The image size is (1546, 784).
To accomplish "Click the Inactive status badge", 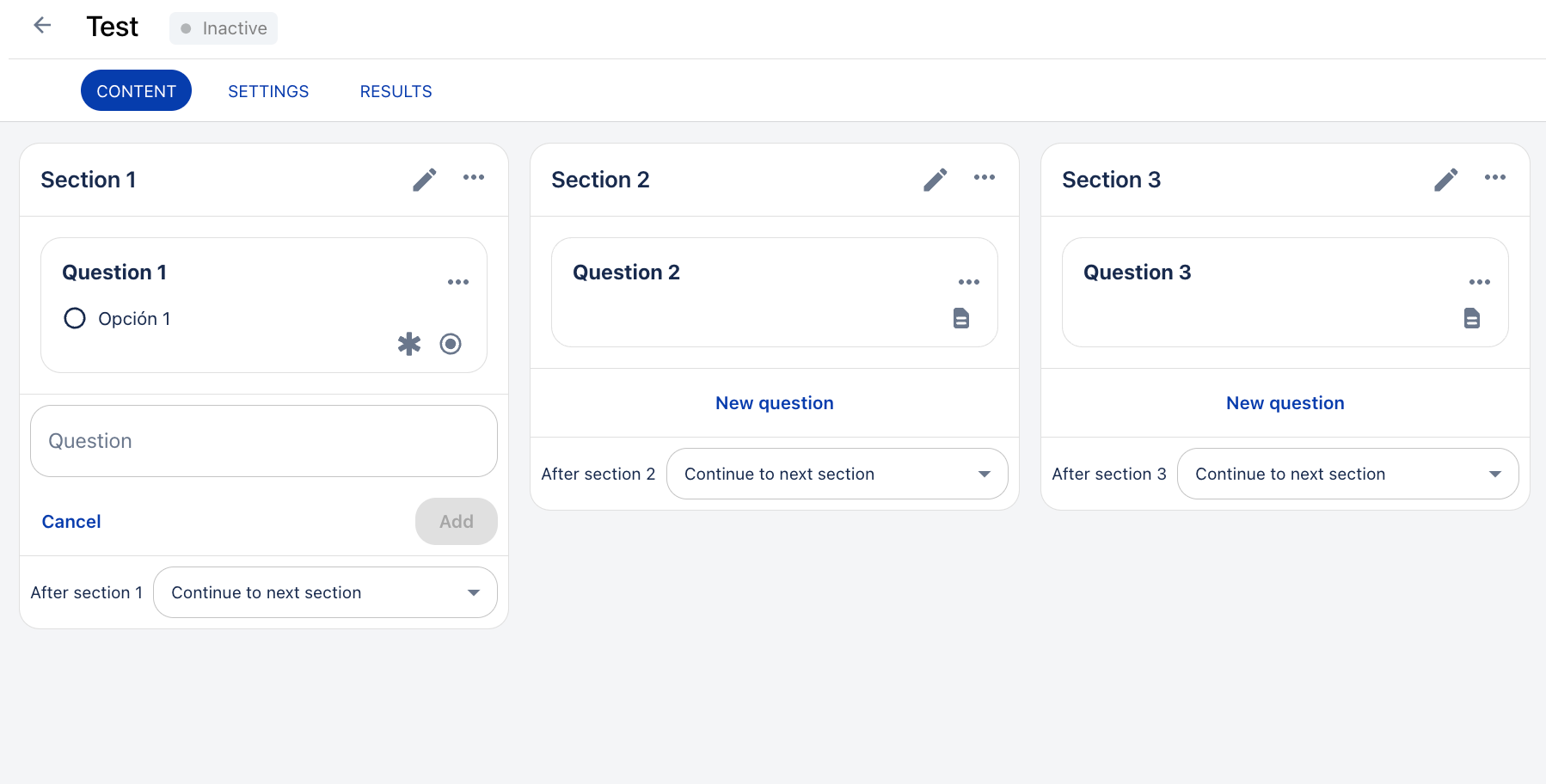I will [x=224, y=28].
